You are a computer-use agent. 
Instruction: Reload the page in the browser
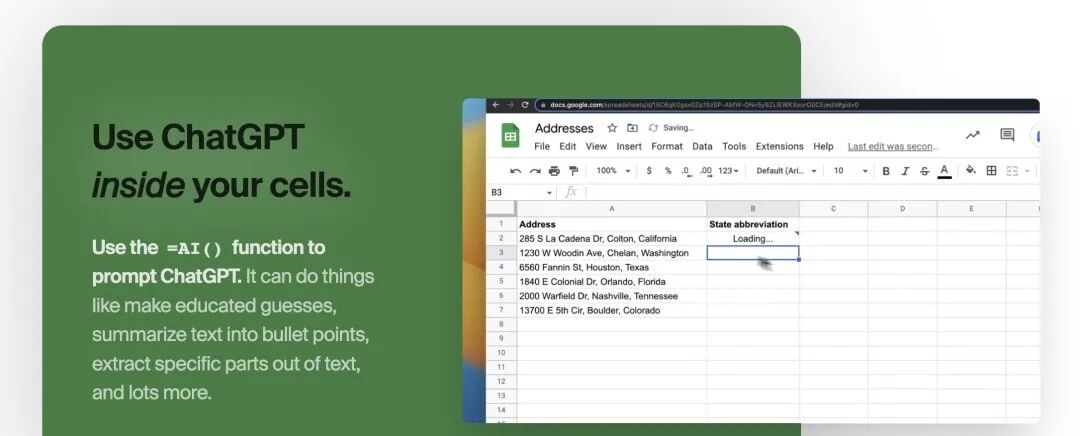(526, 104)
